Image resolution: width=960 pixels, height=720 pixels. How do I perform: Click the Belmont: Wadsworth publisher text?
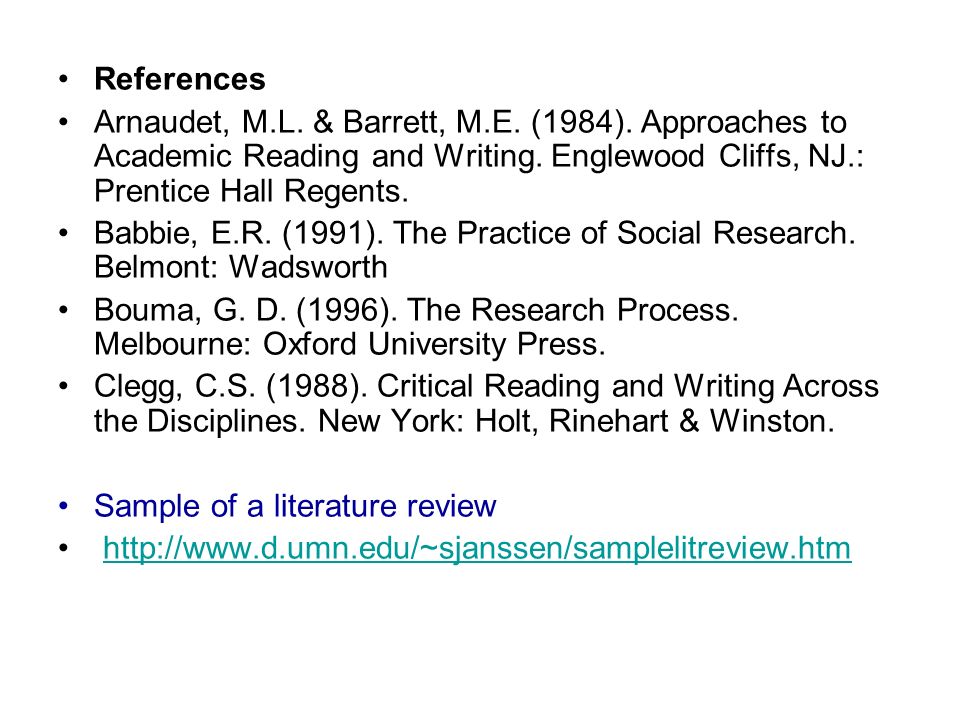[241, 268]
